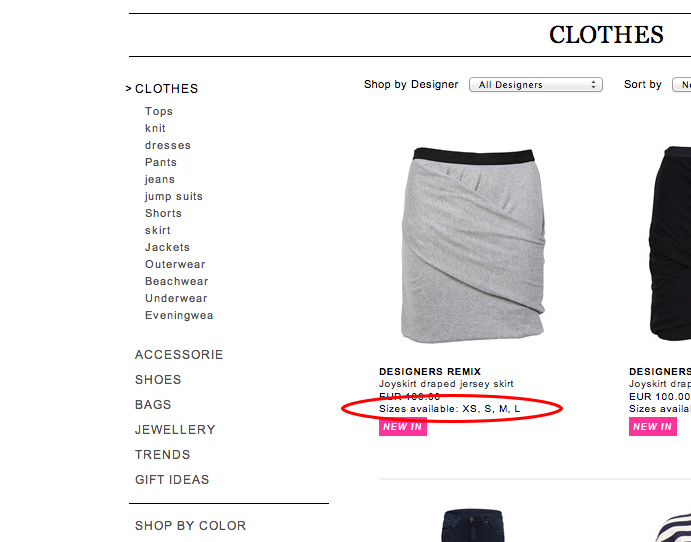
Task: Open the SHOES menu section
Action: tap(158, 380)
